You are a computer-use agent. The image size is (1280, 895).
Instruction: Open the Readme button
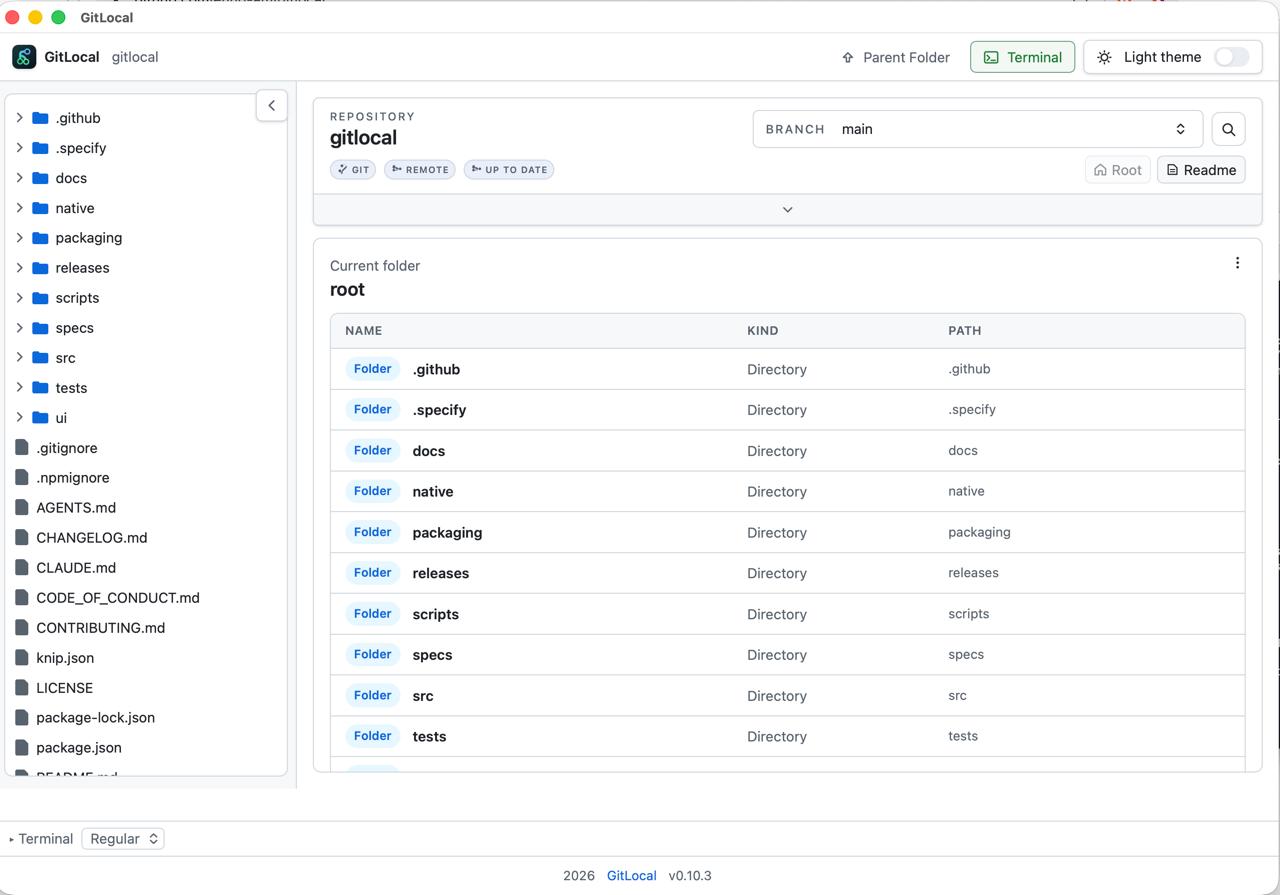click(1201, 170)
